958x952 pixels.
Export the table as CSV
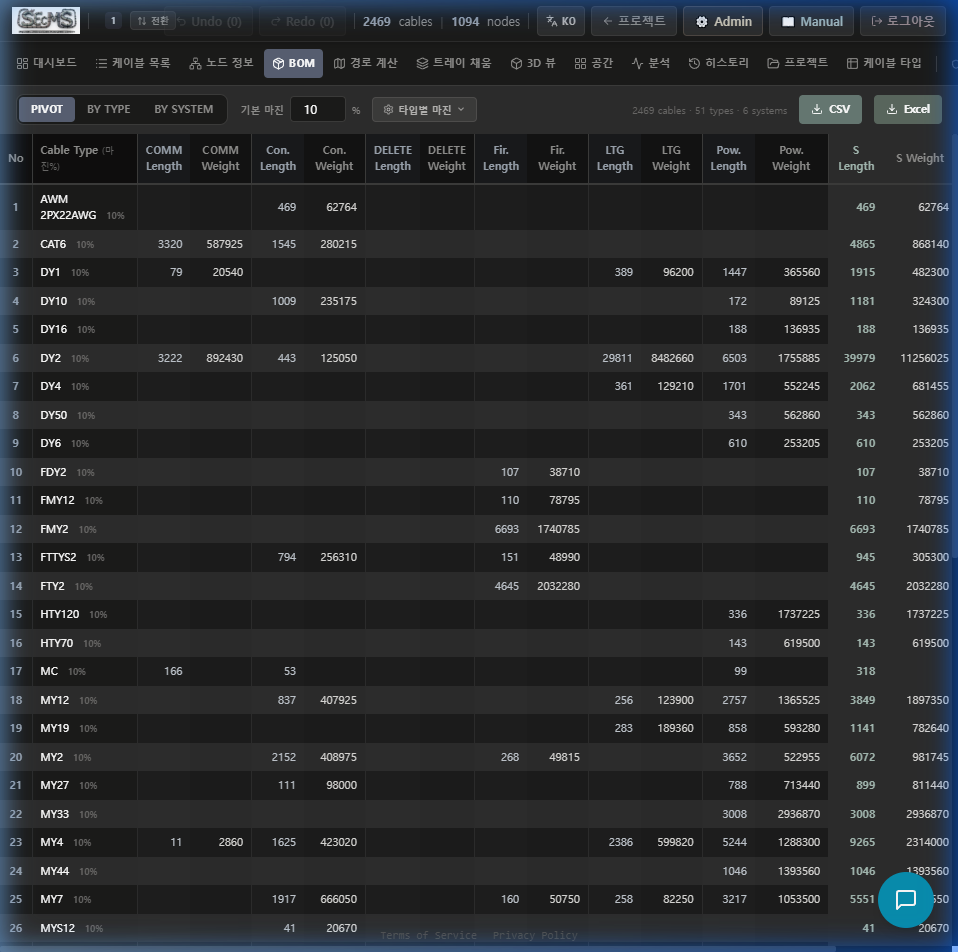830,109
